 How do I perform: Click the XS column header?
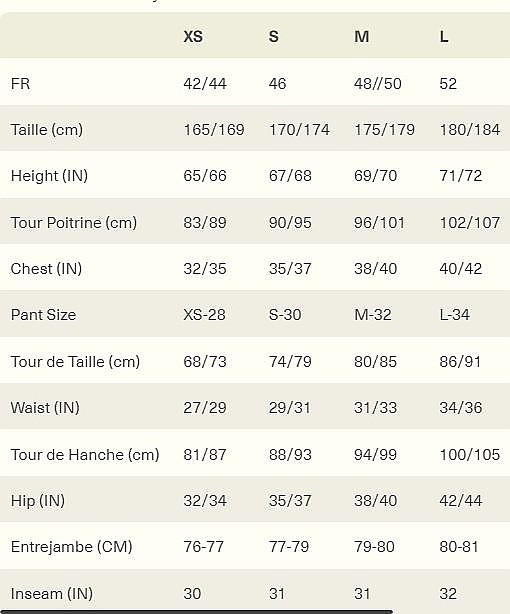tap(193, 36)
